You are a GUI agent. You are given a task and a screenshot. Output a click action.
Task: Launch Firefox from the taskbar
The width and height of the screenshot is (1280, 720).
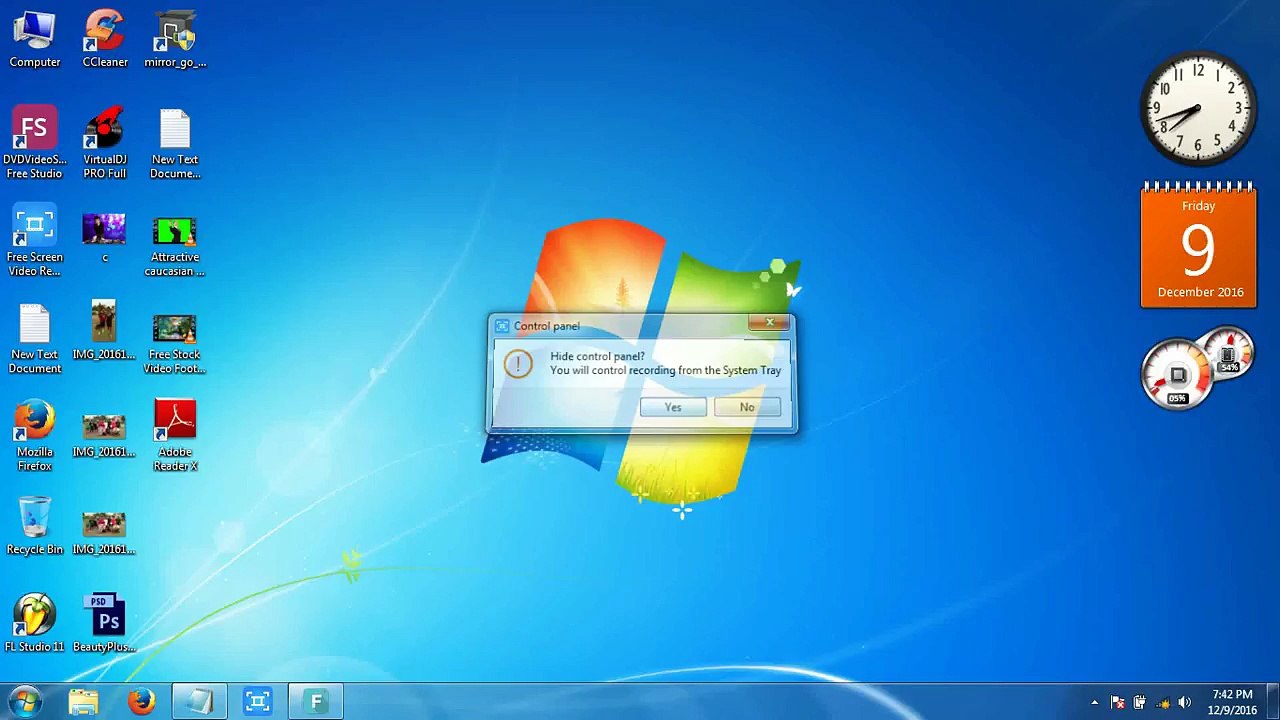pyautogui.click(x=142, y=702)
